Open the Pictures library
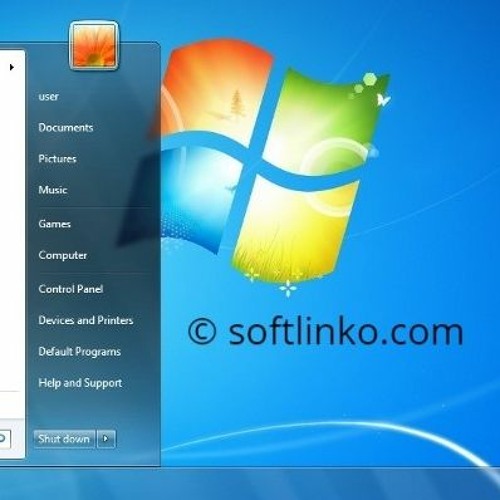This screenshot has width=500, height=500. 57,159
